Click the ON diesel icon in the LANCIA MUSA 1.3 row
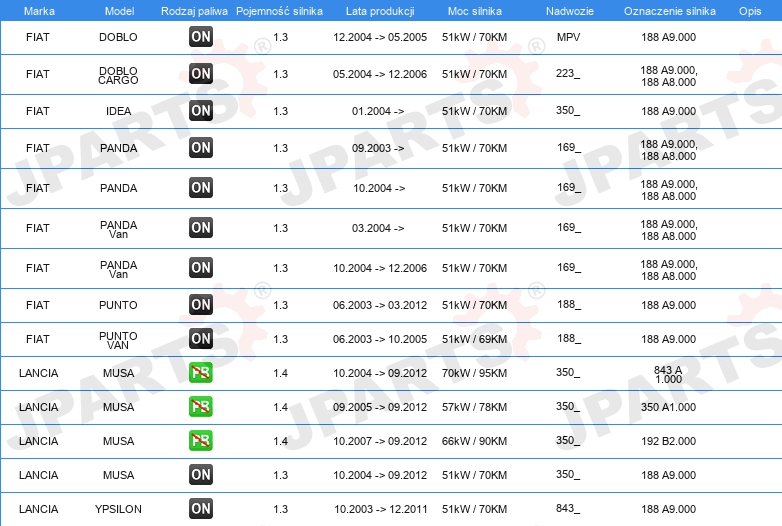 point(201,475)
